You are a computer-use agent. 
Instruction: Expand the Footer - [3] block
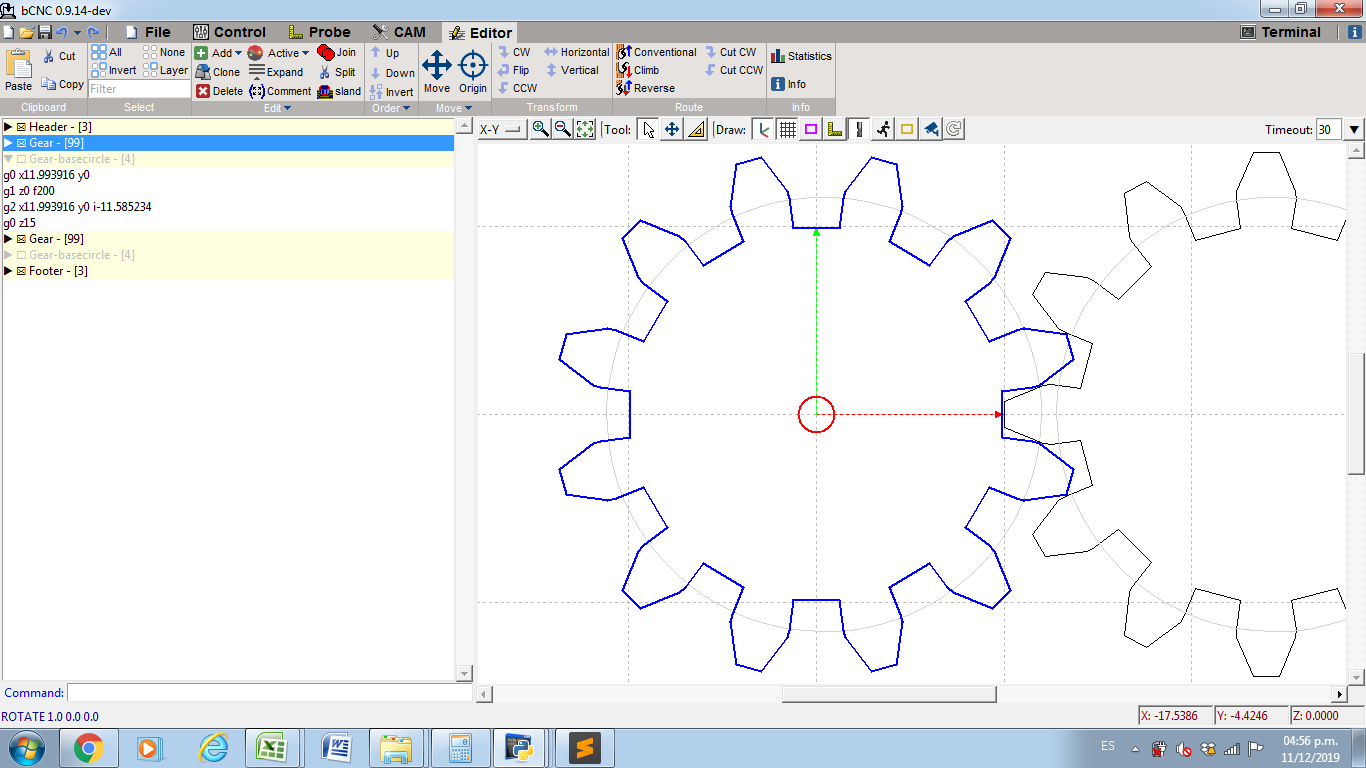[x=8, y=271]
